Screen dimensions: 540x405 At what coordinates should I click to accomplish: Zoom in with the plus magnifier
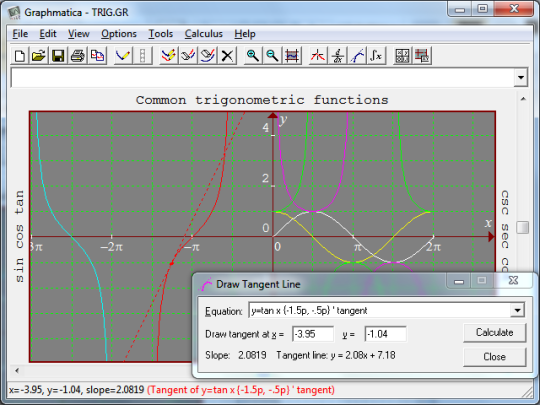pos(253,55)
